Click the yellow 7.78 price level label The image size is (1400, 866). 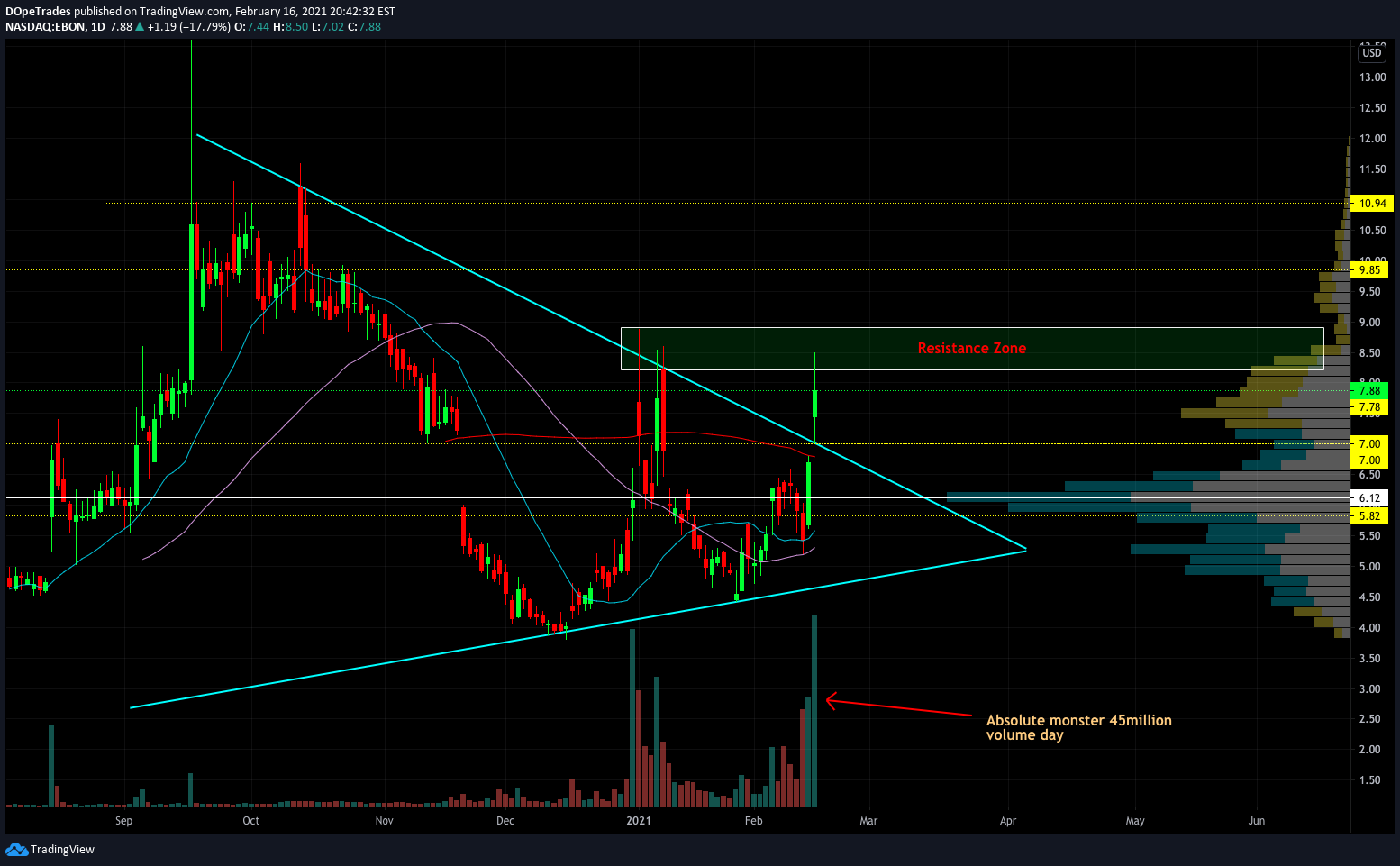tap(1370, 407)
